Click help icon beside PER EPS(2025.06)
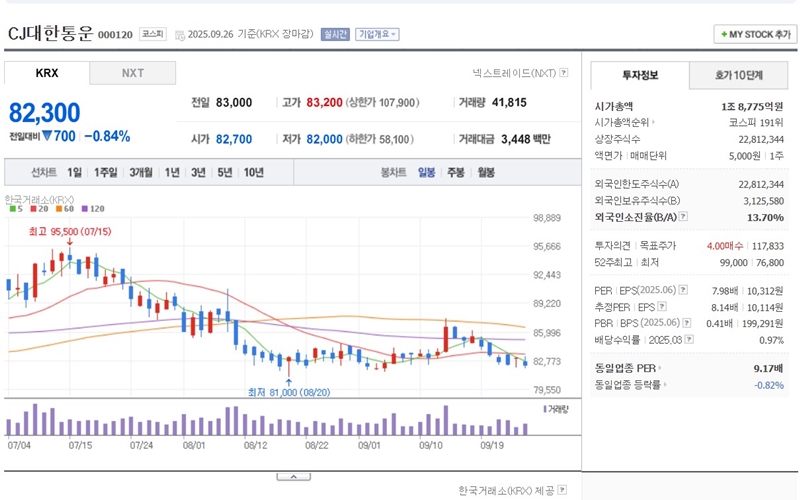 (683, 290)
